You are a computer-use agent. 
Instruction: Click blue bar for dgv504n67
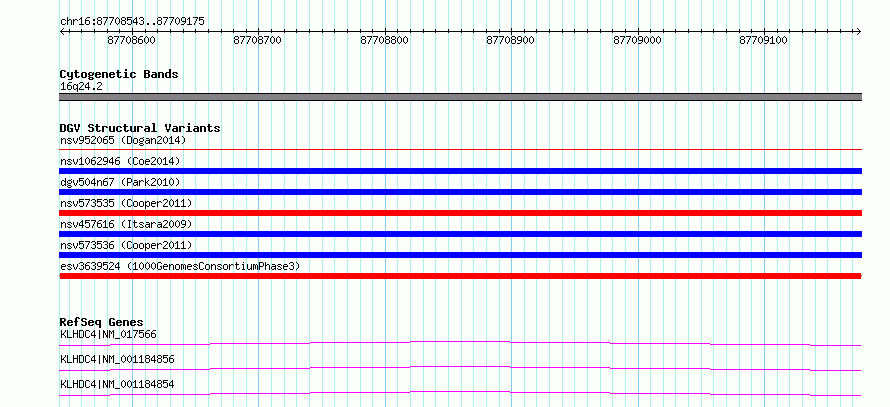pyautogui.click(x=460, y=192)
